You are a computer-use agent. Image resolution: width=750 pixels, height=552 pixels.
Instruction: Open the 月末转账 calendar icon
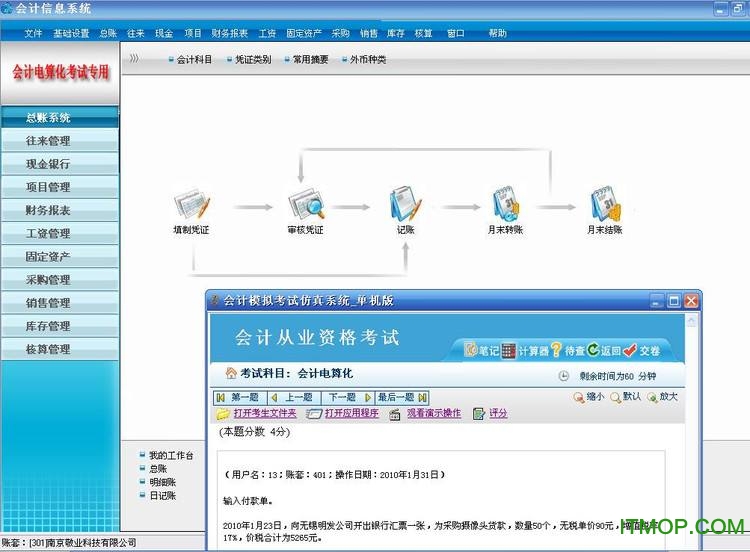(505, 204)
